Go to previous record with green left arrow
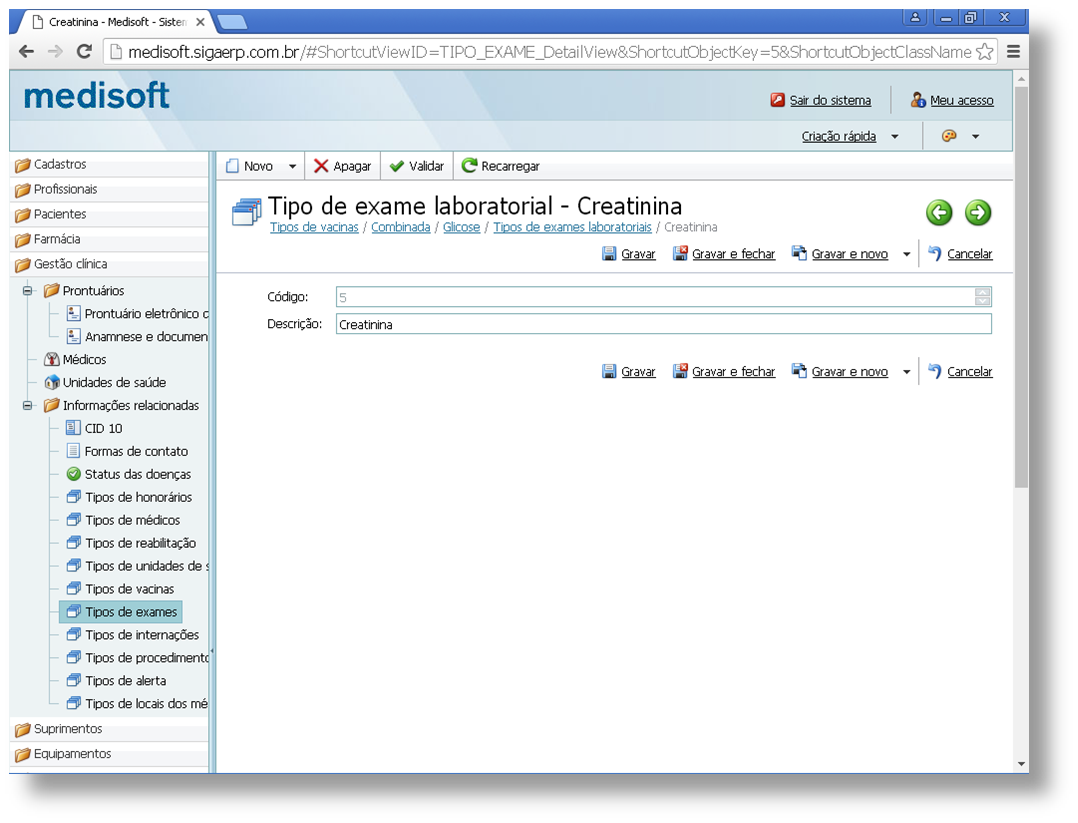 click(939, 212)
